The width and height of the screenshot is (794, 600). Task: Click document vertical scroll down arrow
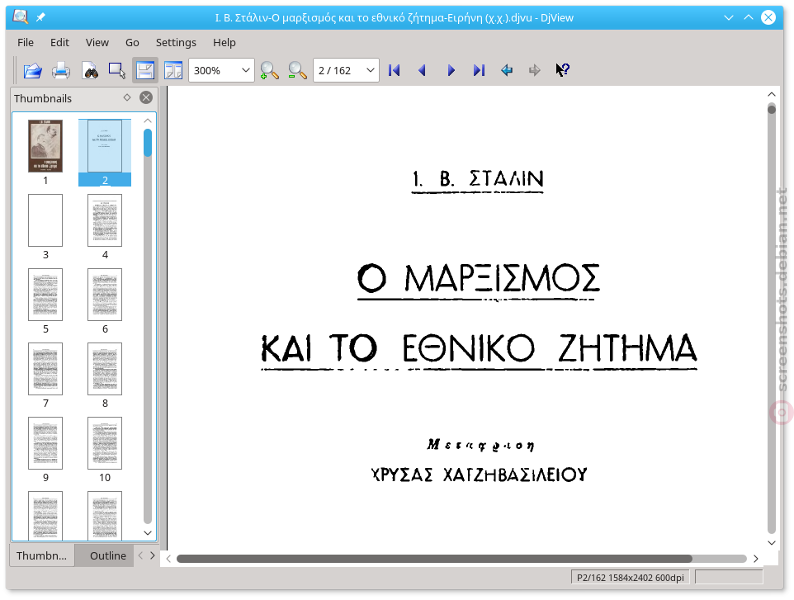[x=771, y=543]
